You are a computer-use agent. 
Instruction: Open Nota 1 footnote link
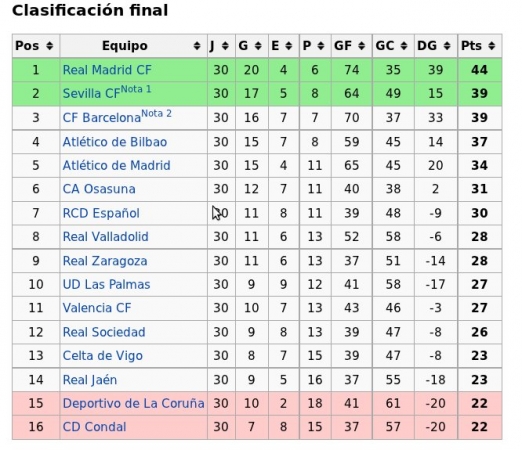click(x=136, y=89)
